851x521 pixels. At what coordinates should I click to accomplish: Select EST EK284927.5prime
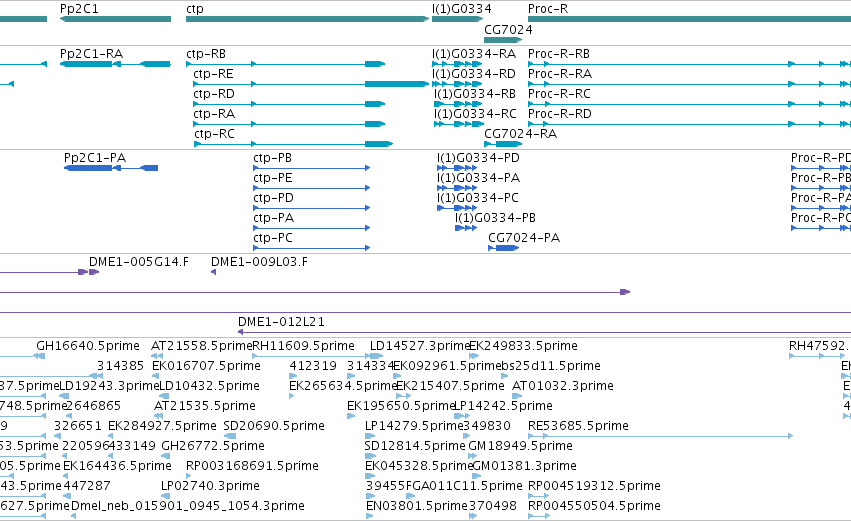162,426
